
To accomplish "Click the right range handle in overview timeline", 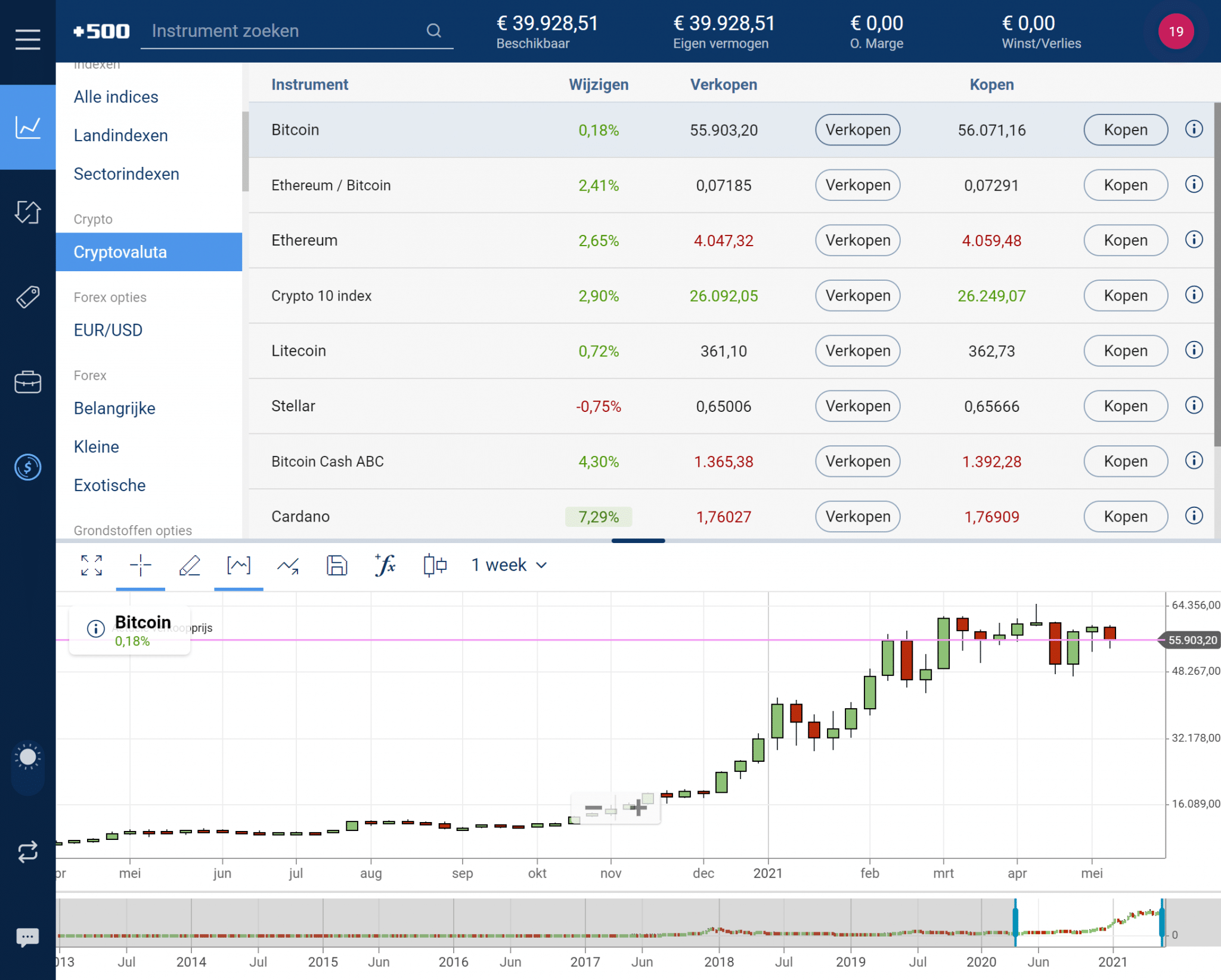I will [1162, 922].
